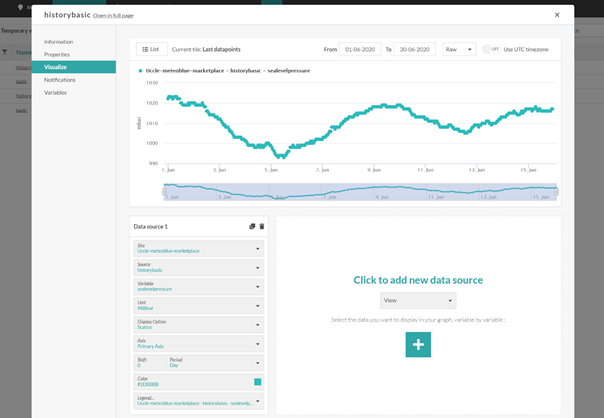The height and width of the screenshot is (418, 604).
Task: Open the Source dropdown historybasic
Action: point(199,267)
